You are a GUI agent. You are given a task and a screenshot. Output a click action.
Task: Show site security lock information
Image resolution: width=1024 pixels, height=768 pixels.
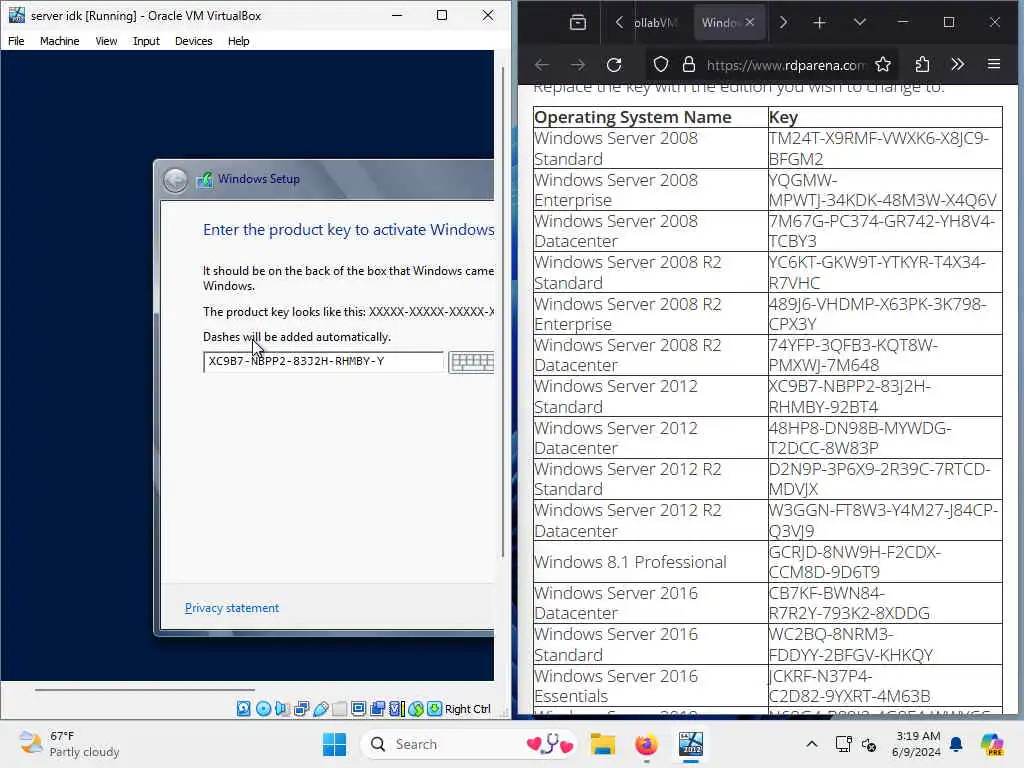[x=688, y=65]
